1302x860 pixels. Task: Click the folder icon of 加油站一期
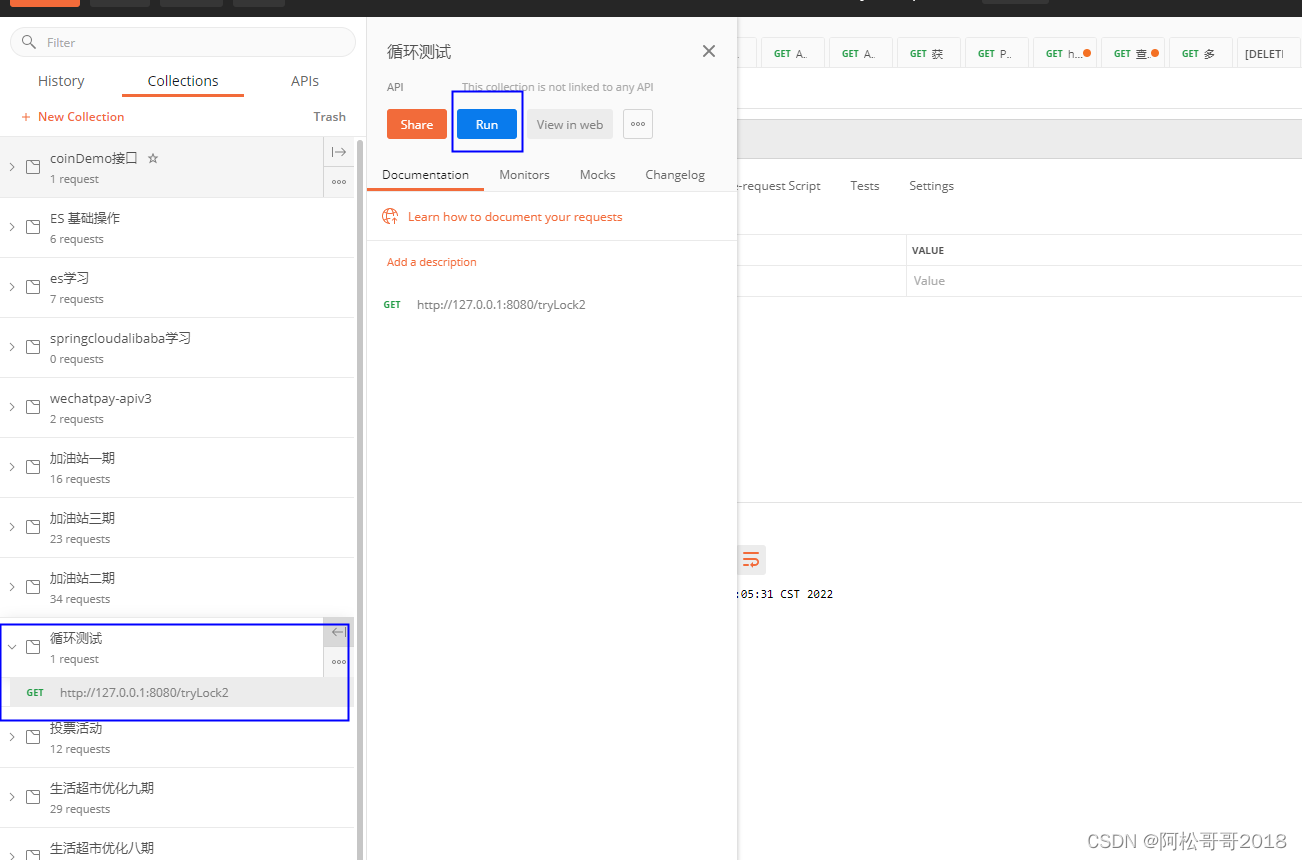click(x=33, y=467)
